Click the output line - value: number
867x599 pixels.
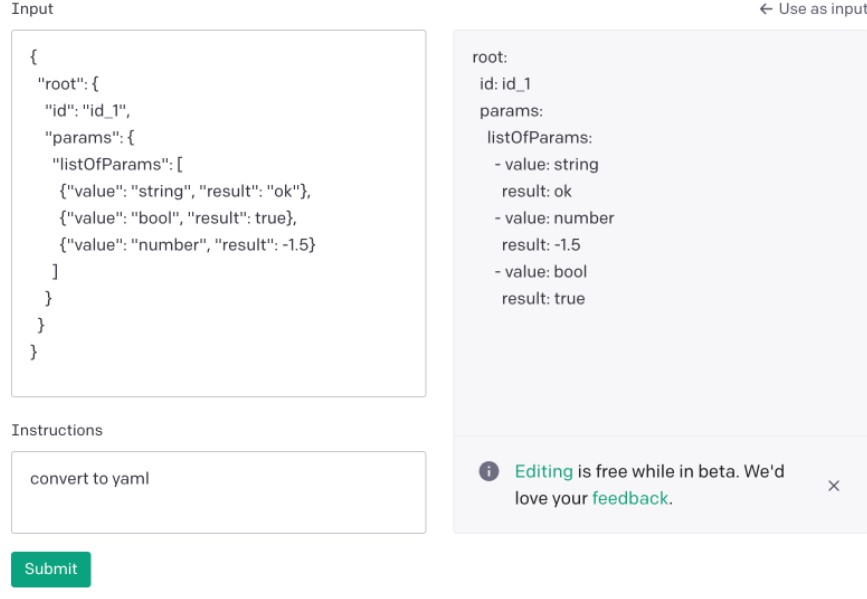click(x=555, y=218)
